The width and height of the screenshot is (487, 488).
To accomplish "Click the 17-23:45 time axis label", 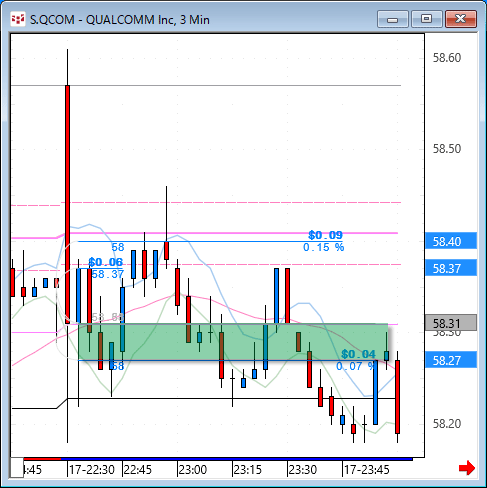I will tap(366, 470).
